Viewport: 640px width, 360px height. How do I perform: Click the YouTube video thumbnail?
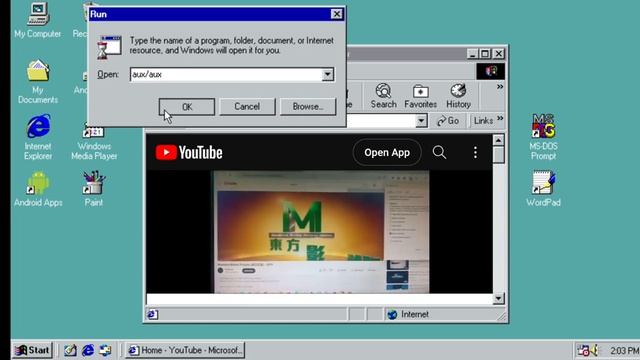321,231
